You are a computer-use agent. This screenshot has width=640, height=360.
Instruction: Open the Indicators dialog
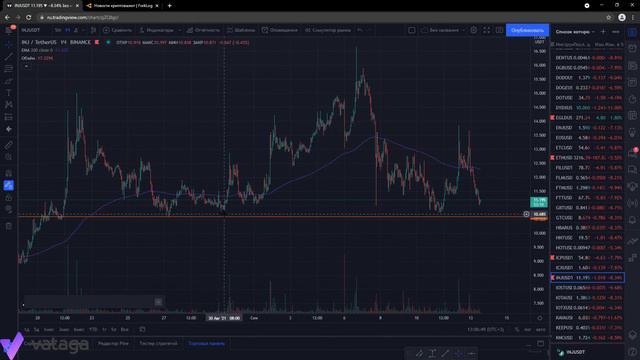(x=156, y=30)
